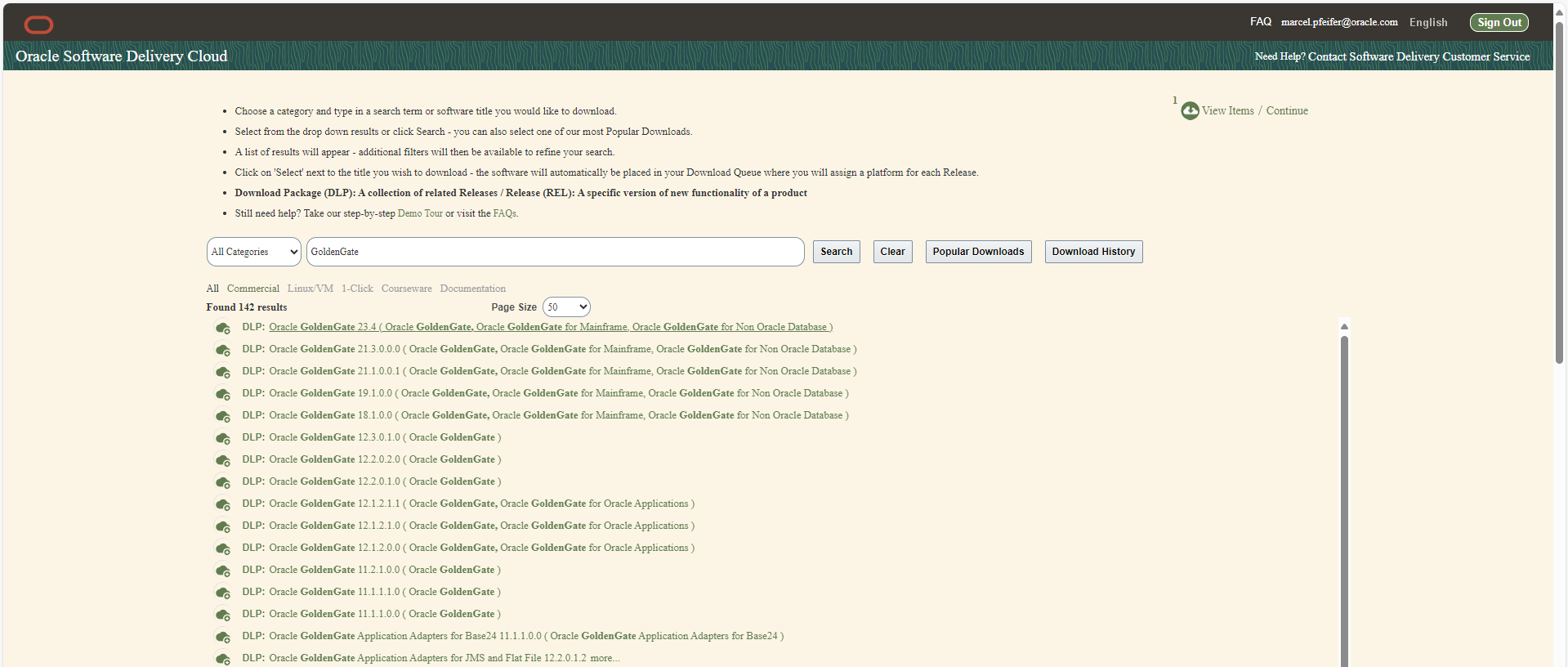Add GoldenGate 11.2.1.0.0 package via cloud icon
This screenshot has width=1568, height=667.
point(222,571)
